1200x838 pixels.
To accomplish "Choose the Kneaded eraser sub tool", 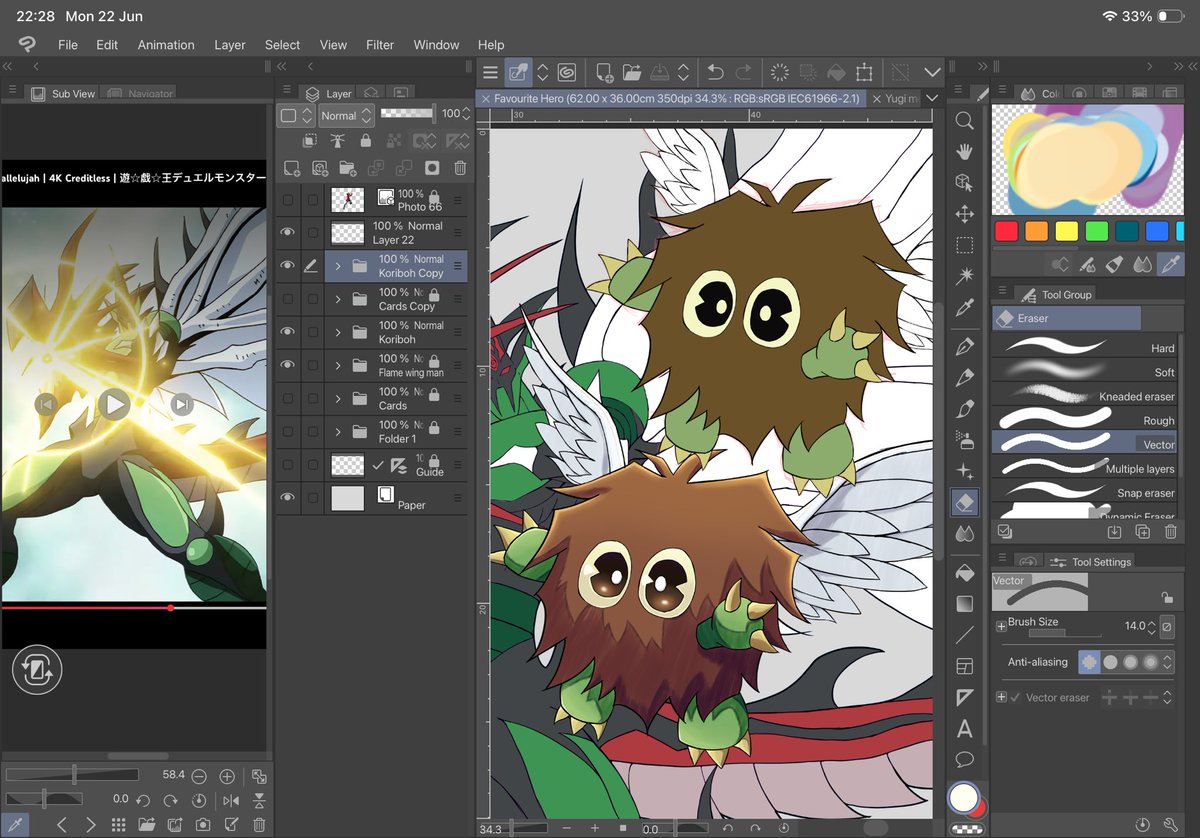I will (1085, 395).
